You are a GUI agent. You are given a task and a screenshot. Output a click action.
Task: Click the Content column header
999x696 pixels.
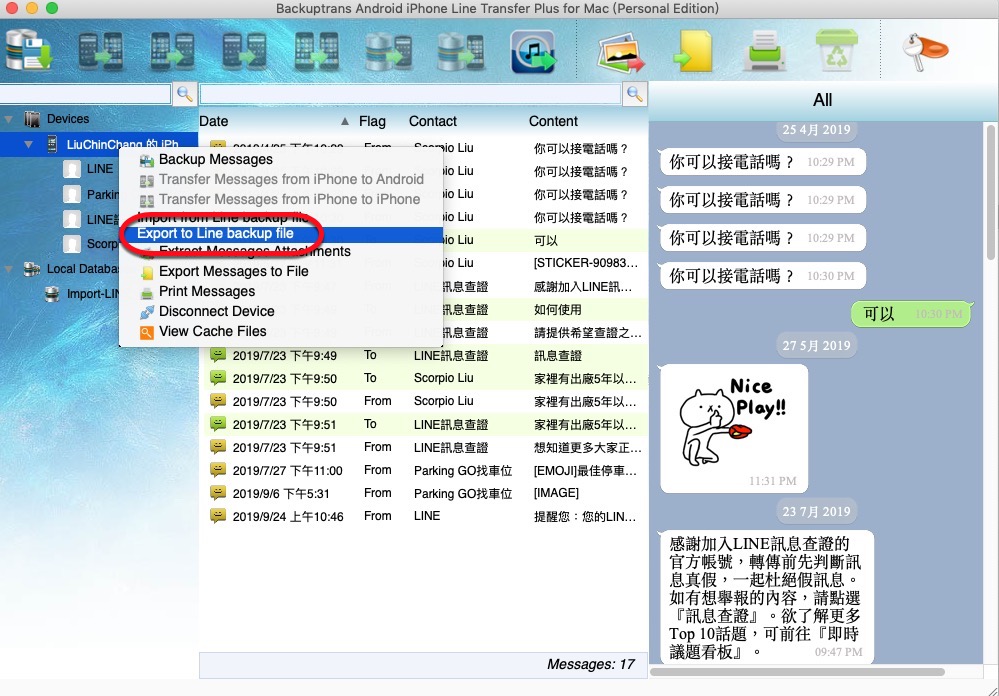pos(553,121)
